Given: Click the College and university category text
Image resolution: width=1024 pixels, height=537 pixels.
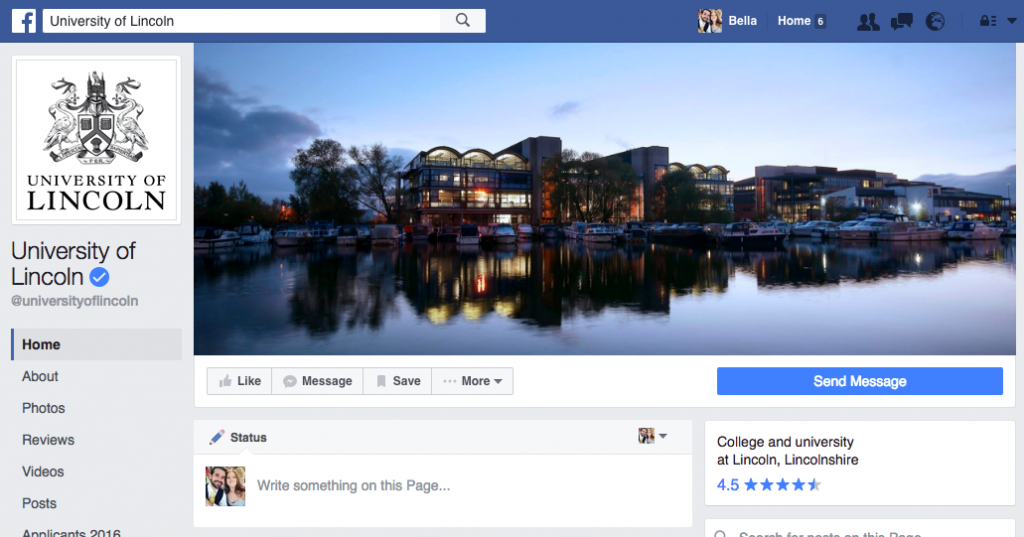Looking at the screenshot, I should [x=785, y=442].
